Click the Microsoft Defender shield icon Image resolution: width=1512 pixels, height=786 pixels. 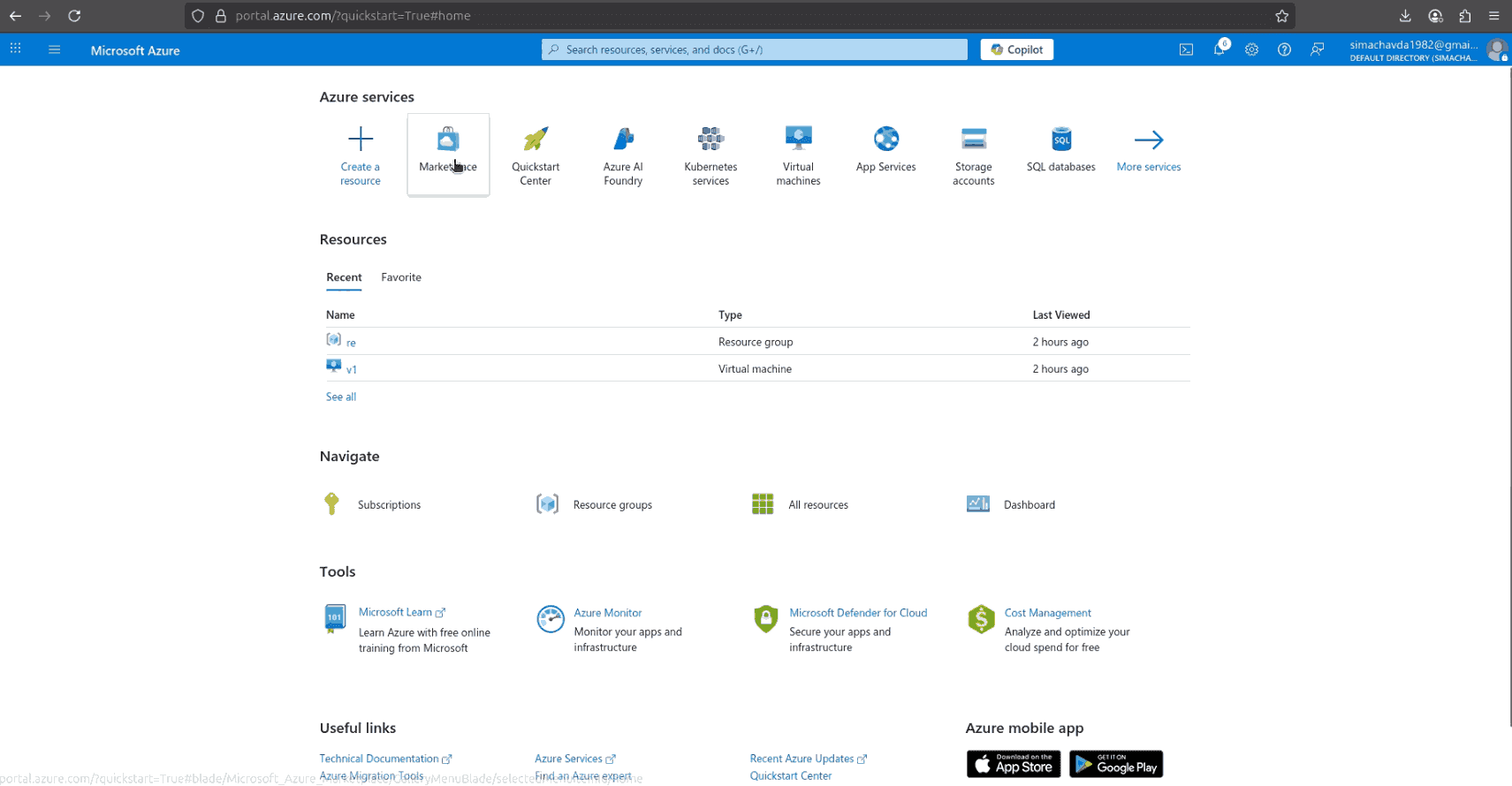coord(765,619)
